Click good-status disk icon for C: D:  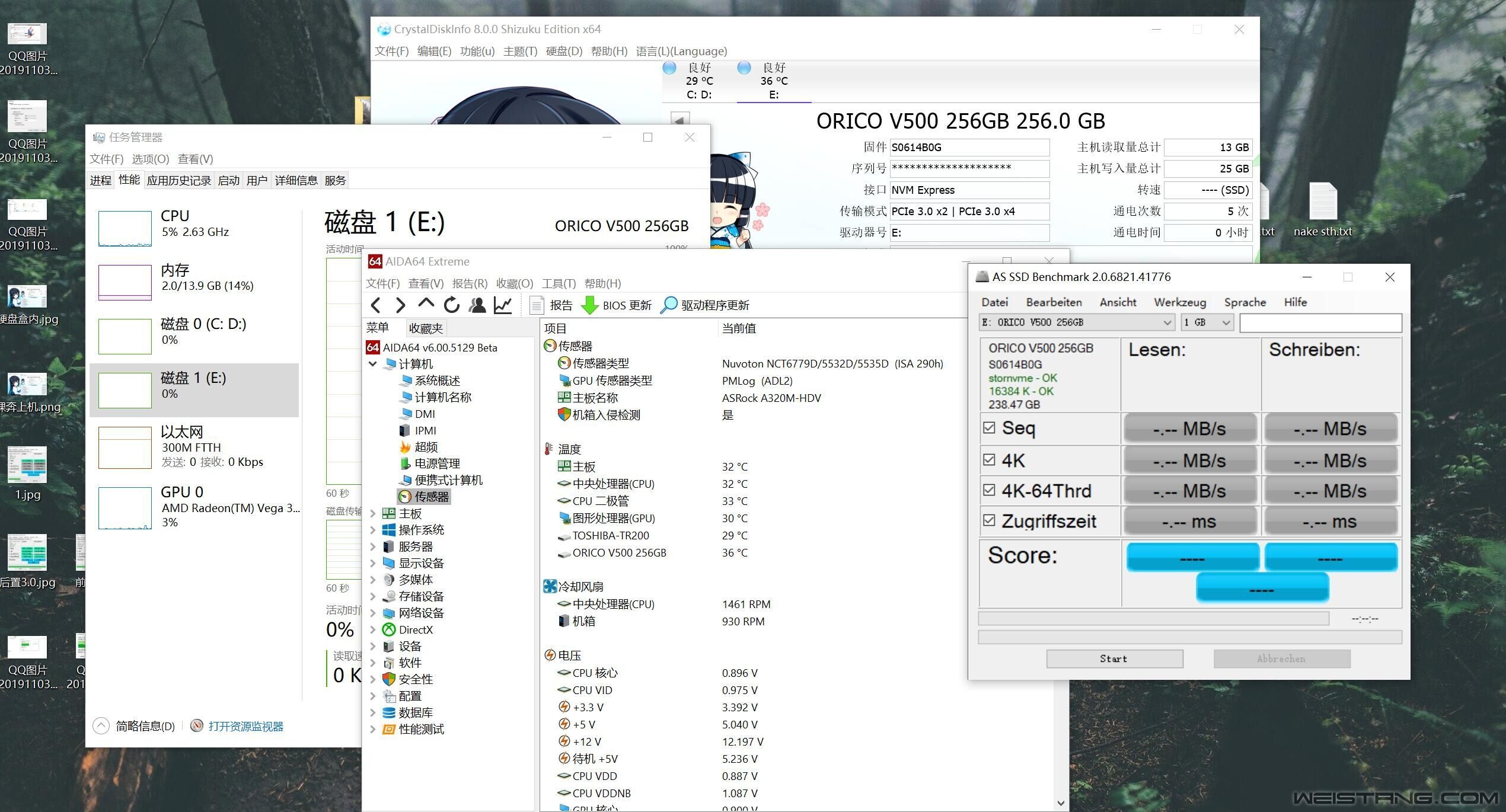[x=669, y=68]
